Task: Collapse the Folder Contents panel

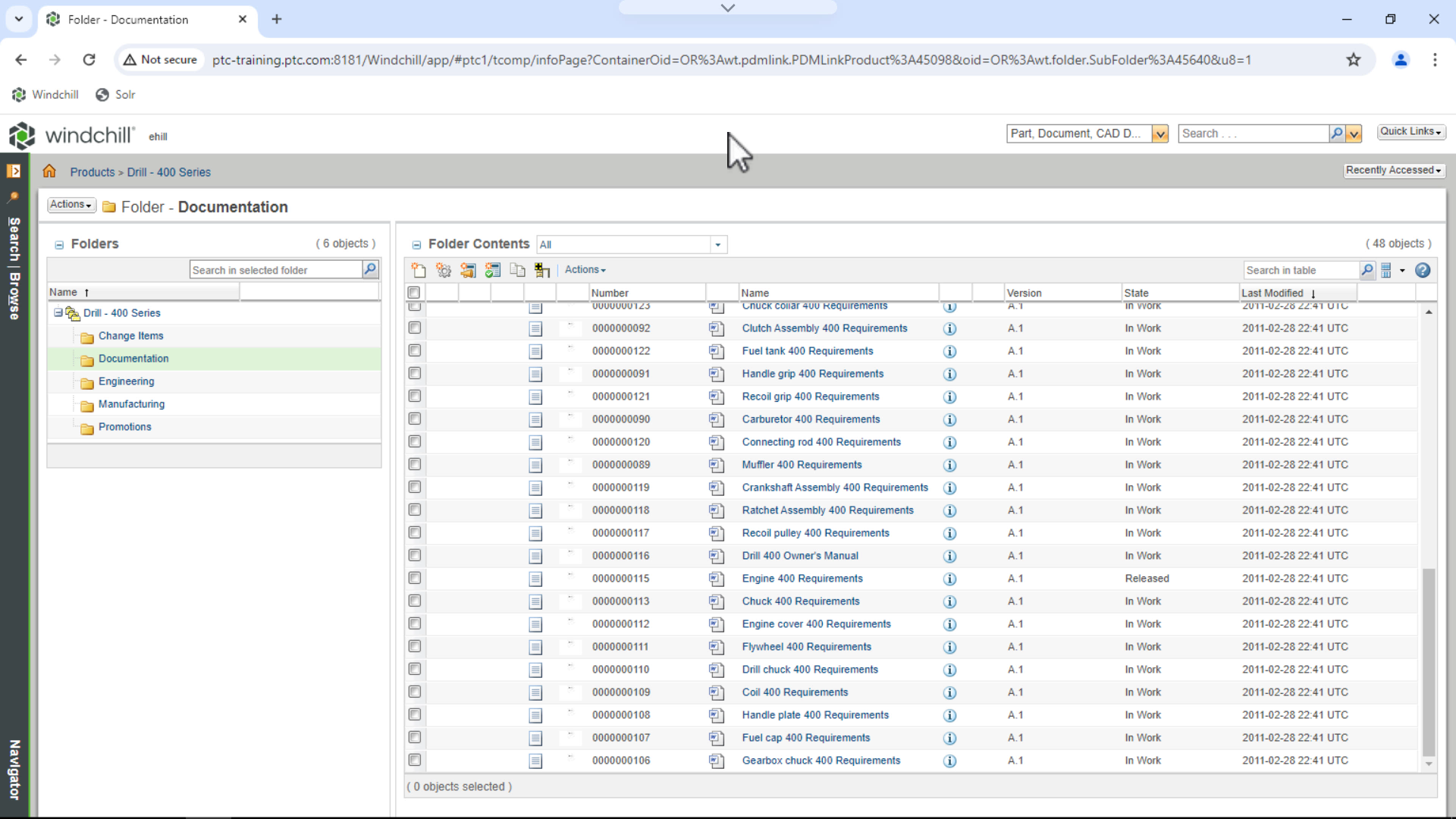Action: [416, 245]
